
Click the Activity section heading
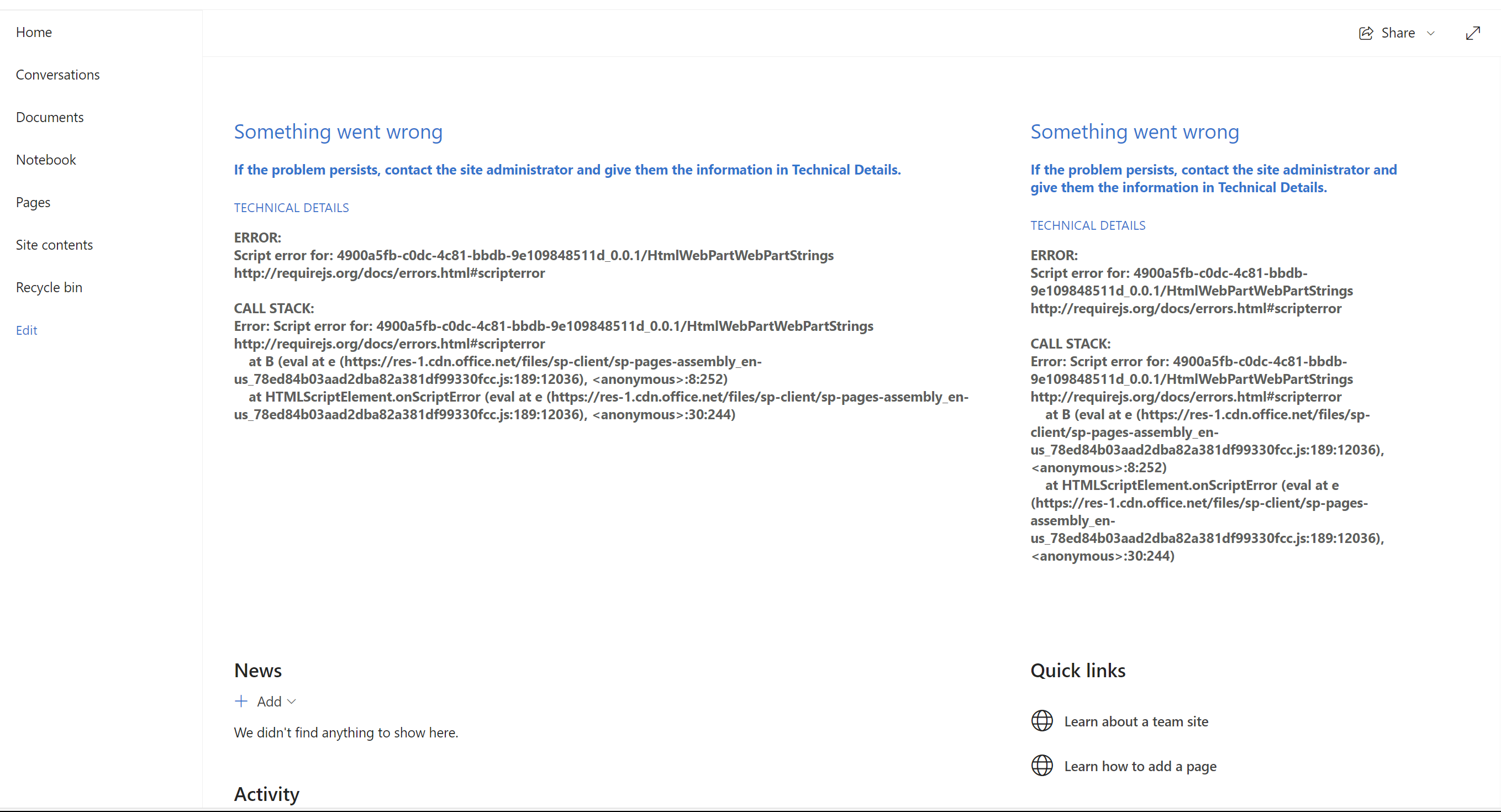(x=267, y=794)
